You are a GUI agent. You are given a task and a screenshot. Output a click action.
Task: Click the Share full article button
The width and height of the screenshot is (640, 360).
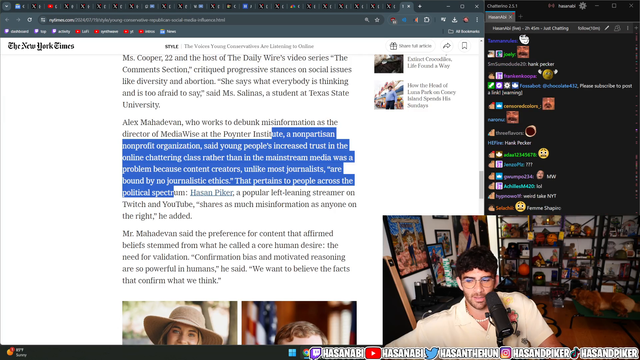coord(410,46)
